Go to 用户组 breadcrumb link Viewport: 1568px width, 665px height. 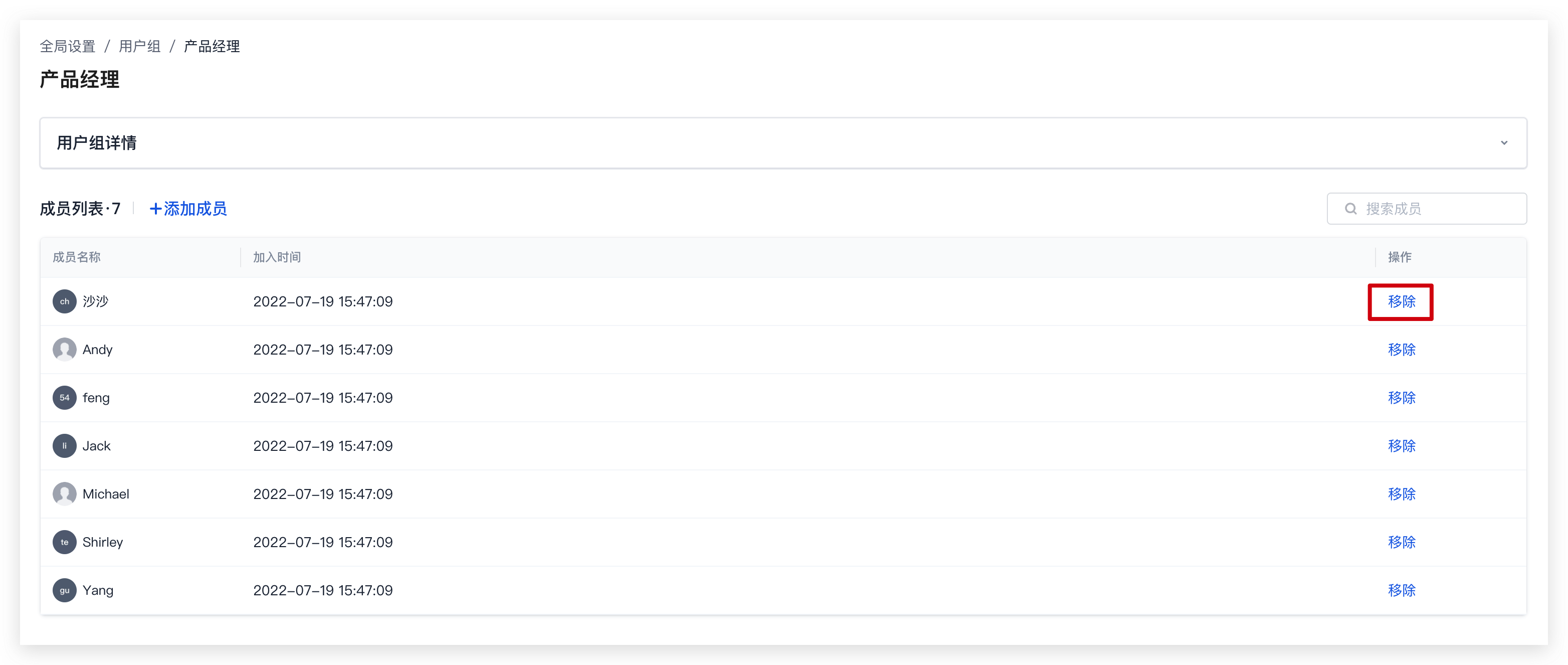coord(139,46)
